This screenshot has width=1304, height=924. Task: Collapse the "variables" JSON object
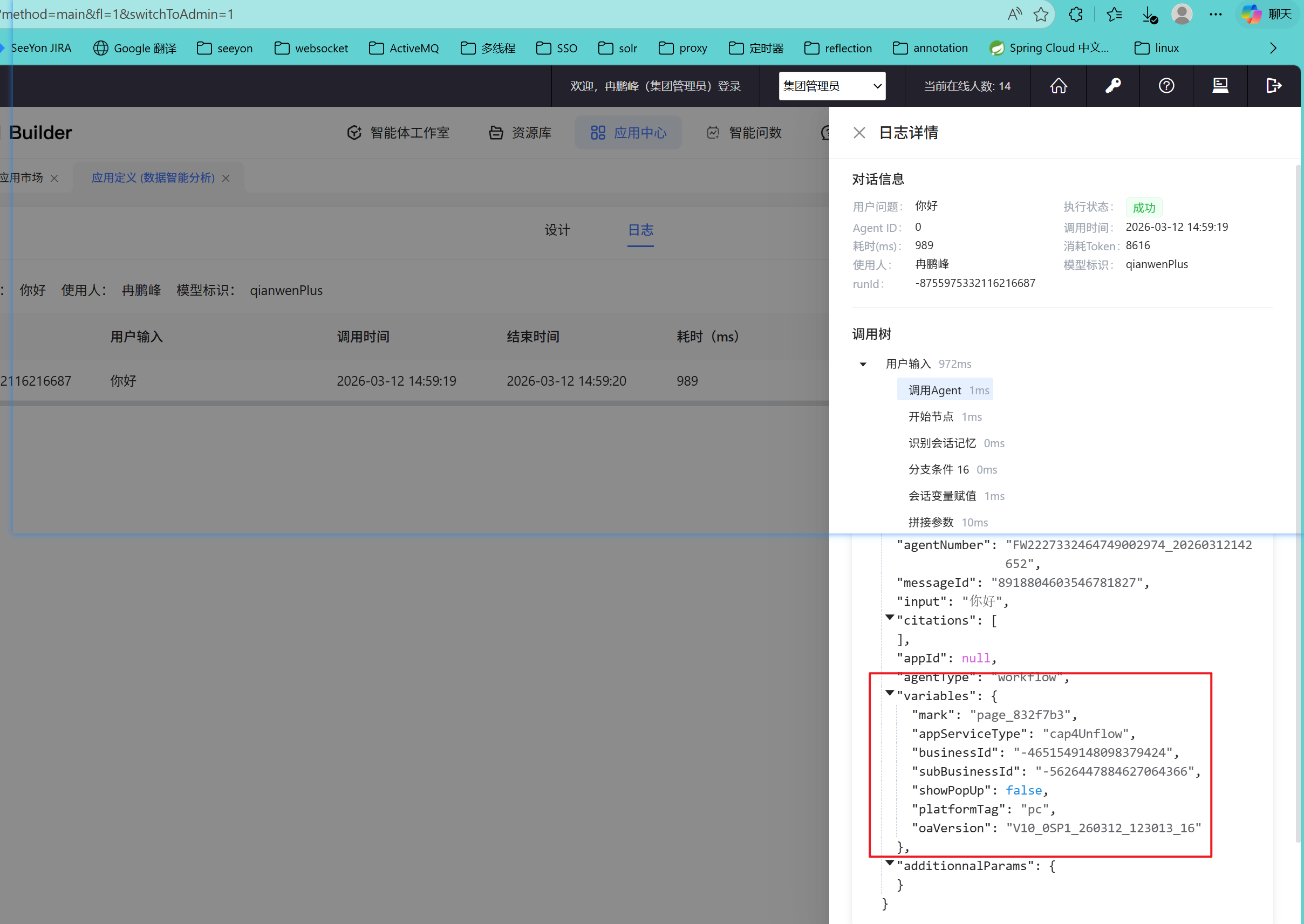pos(890,693)
